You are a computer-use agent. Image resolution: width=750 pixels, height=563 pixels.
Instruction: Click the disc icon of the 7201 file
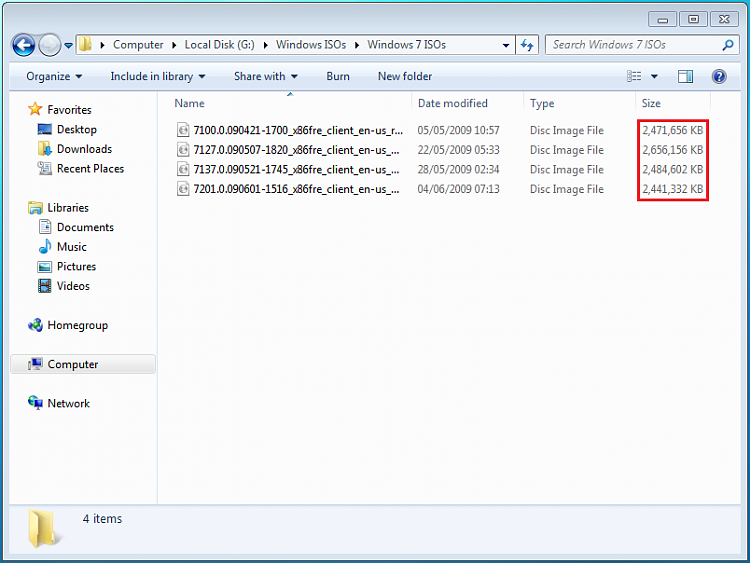click(183, 188)
